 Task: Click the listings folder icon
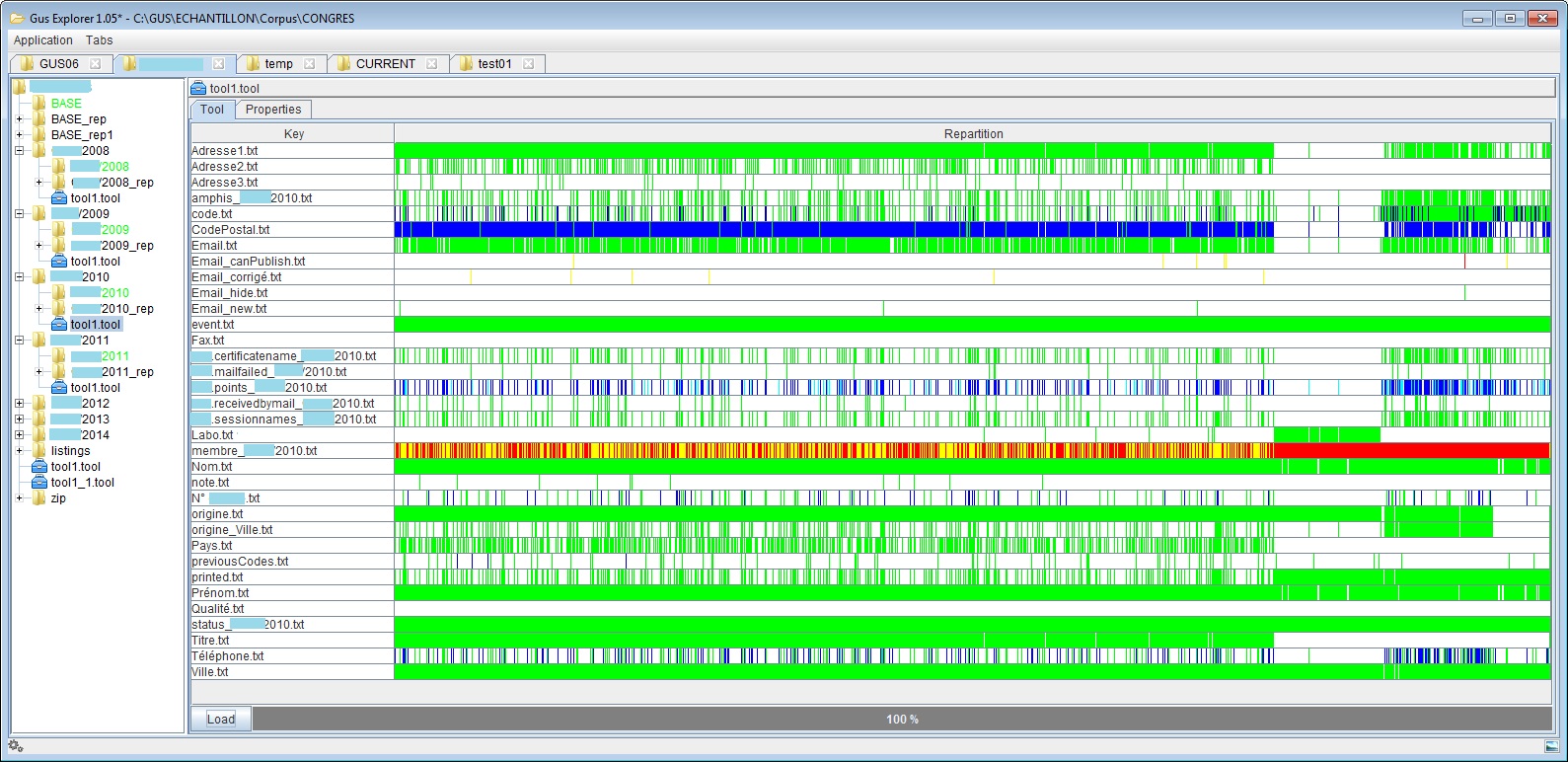38,451
